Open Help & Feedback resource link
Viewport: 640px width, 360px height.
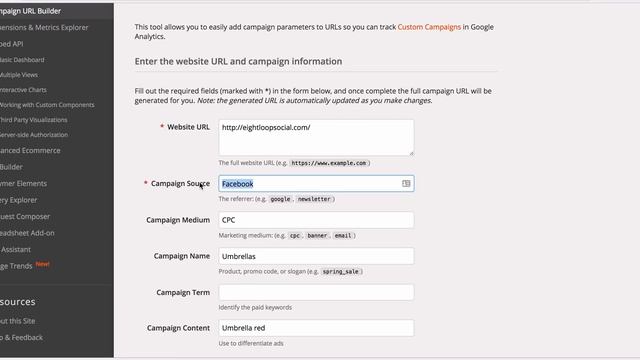coord(21,338)
